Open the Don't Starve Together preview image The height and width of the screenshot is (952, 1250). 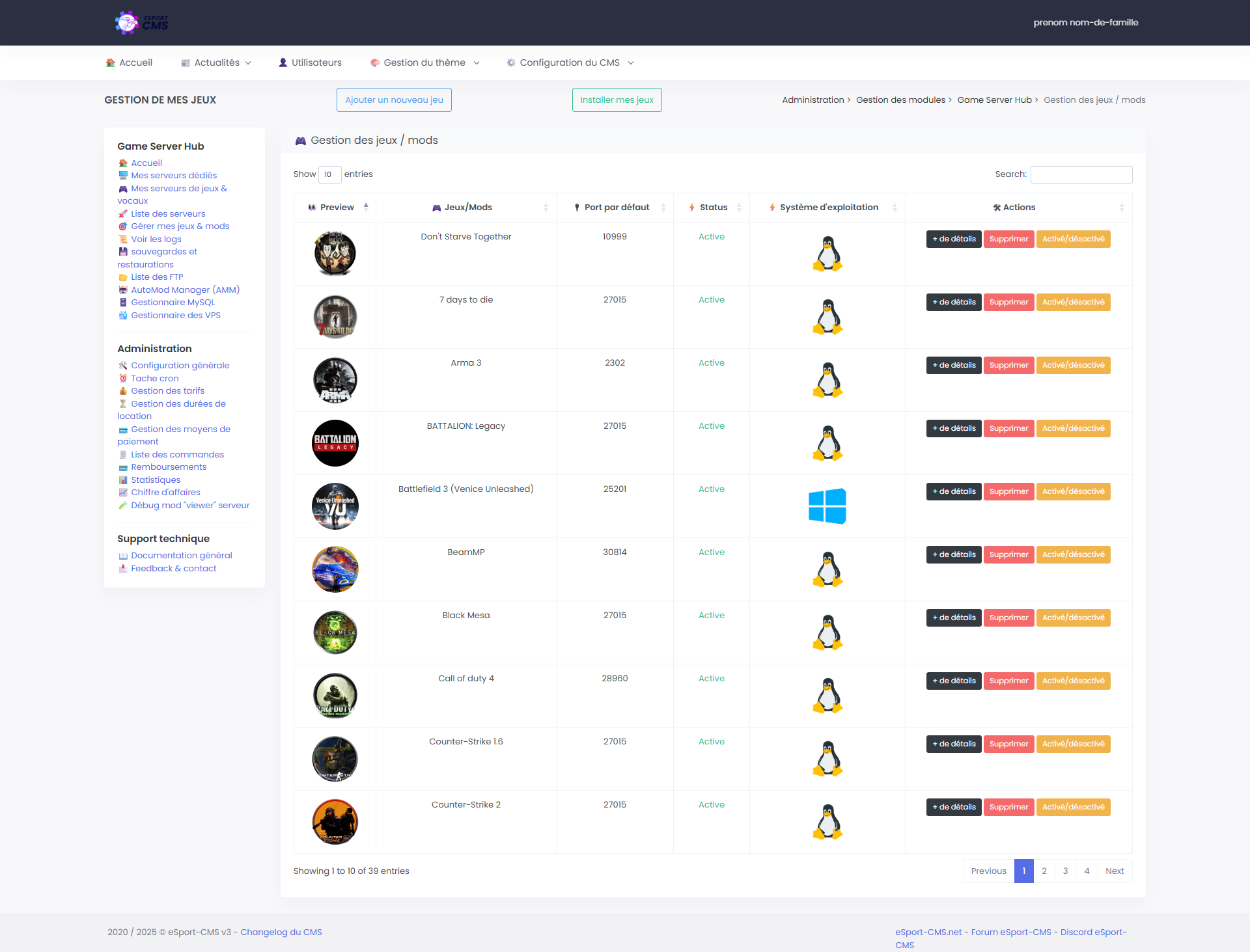(335, 254)
